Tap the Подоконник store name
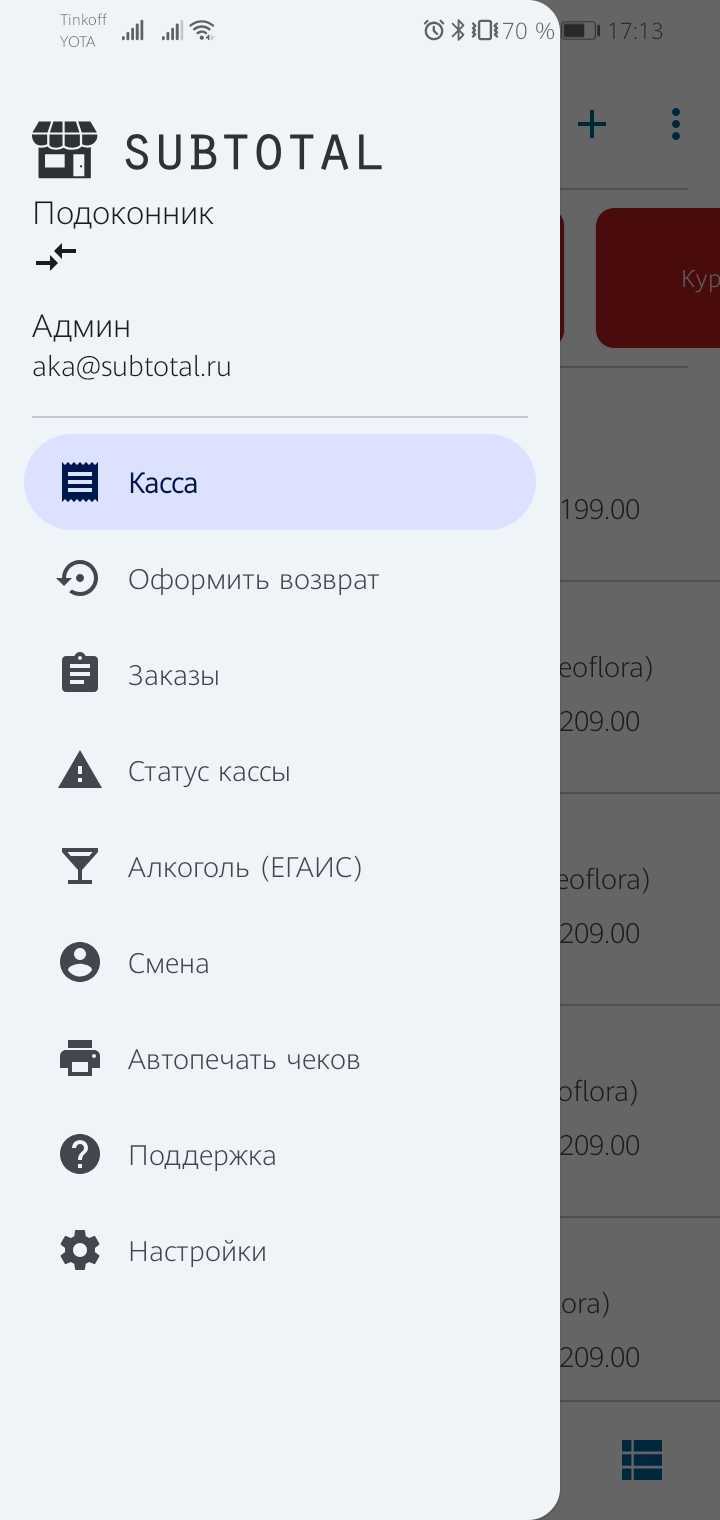The width and height of the screenshot is (720, 1520). [123, 213]
